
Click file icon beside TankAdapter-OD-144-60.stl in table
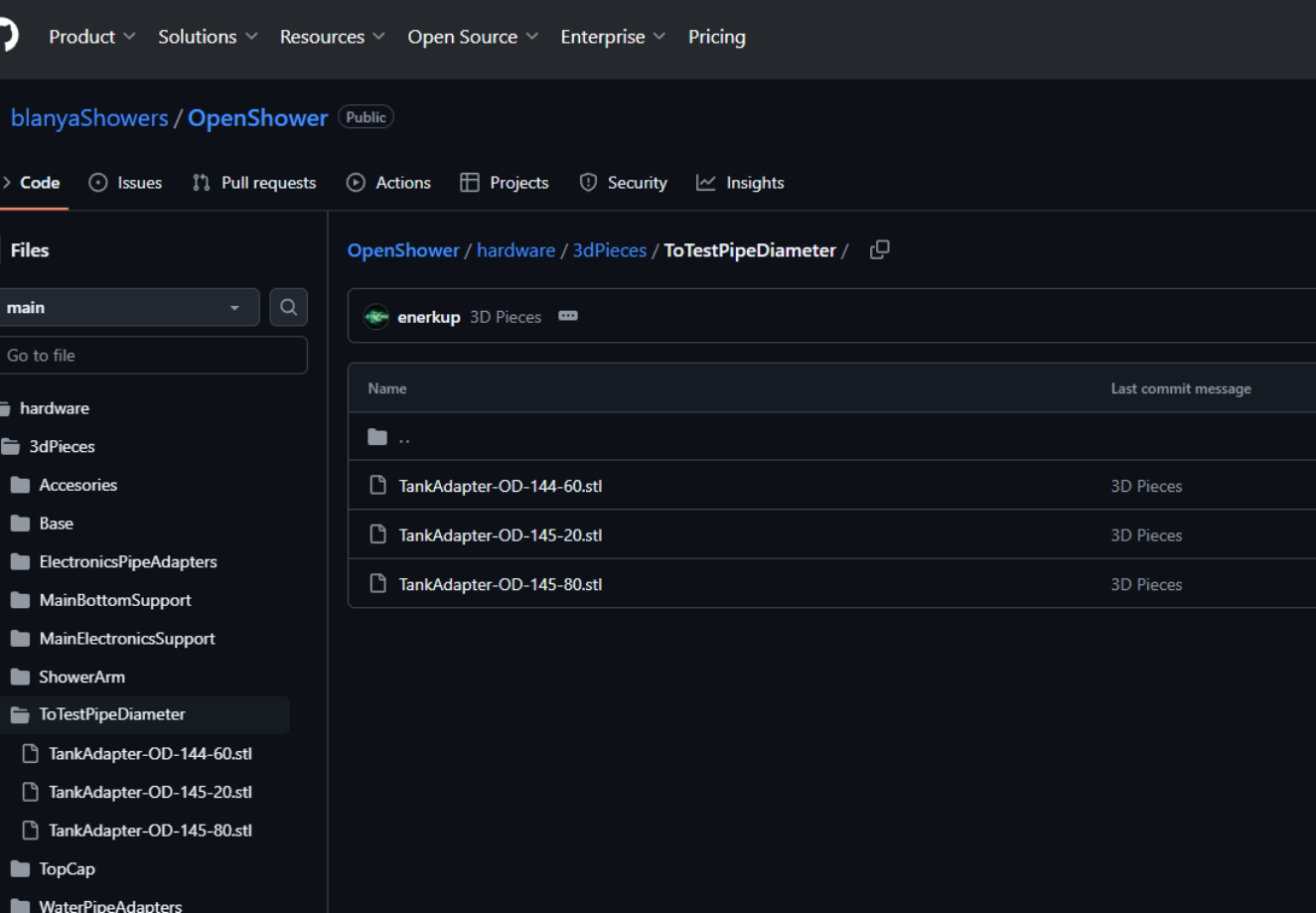coord(377,486)
